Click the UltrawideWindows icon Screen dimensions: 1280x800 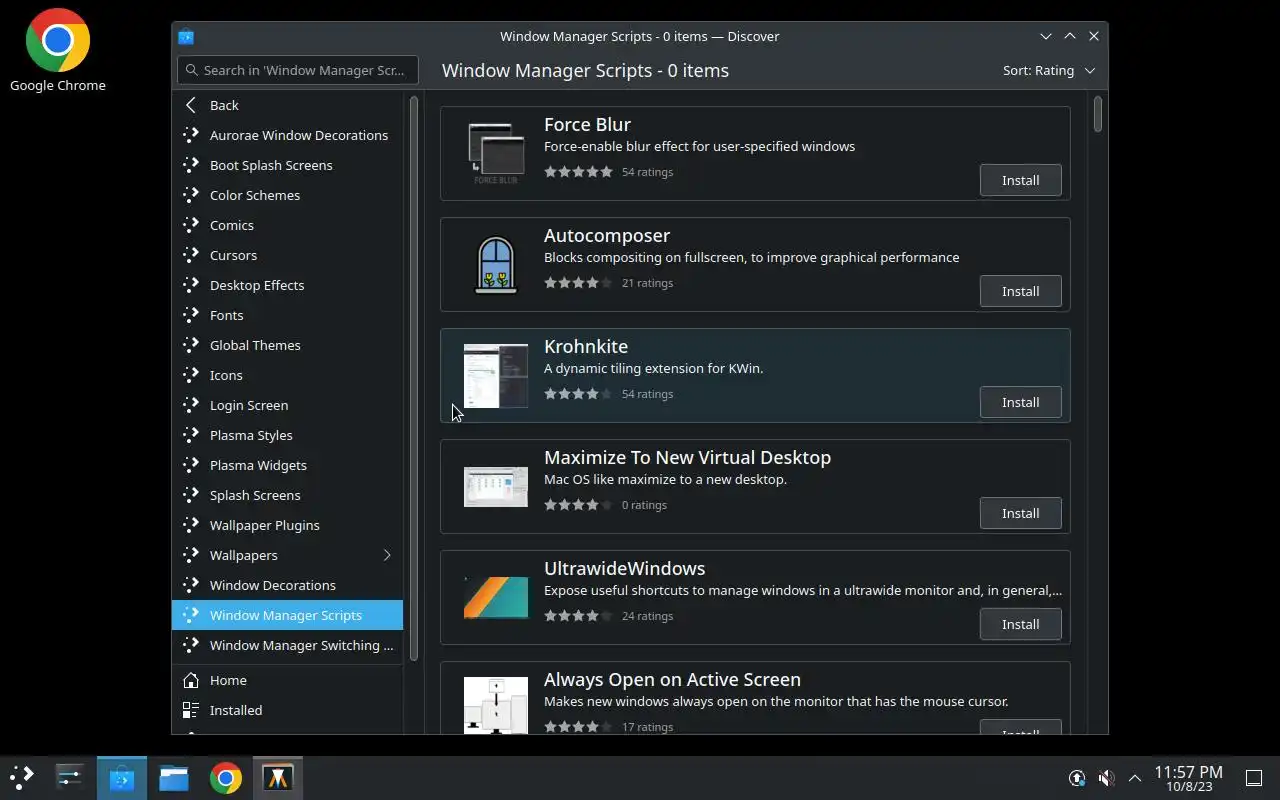pyautogui.click(x=496, y=597)
